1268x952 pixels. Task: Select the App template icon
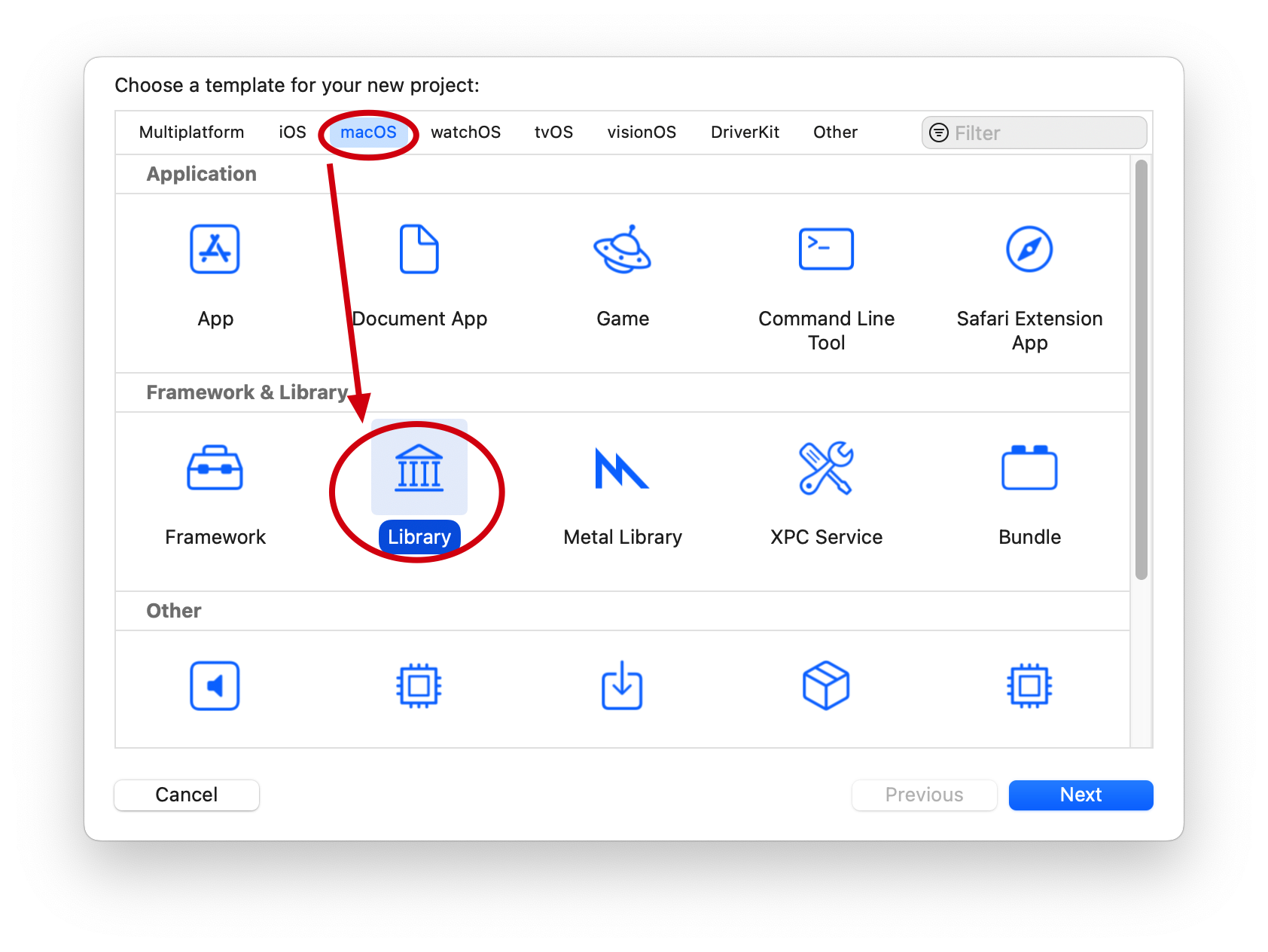tap(215, 249)
